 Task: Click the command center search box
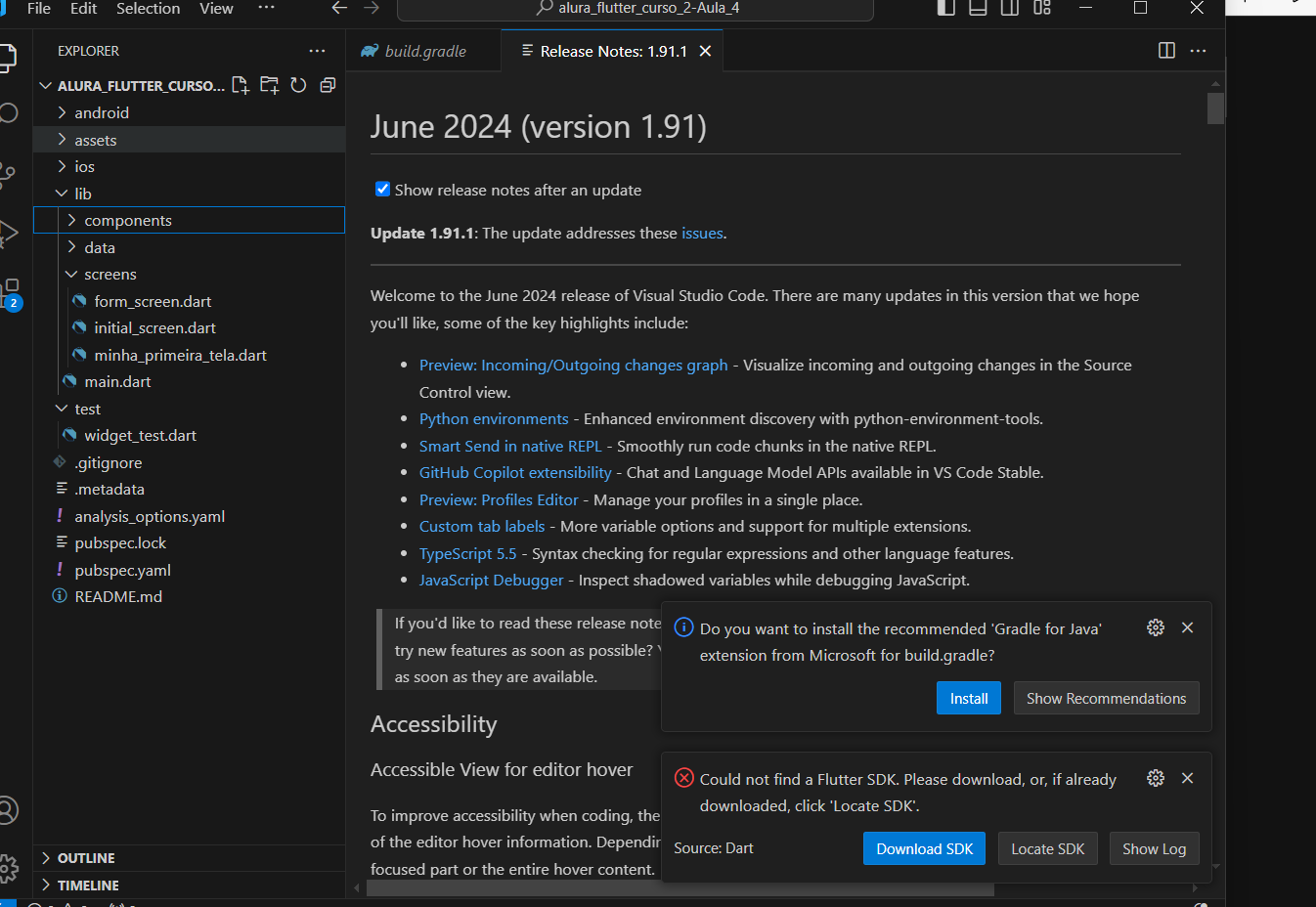635,9
